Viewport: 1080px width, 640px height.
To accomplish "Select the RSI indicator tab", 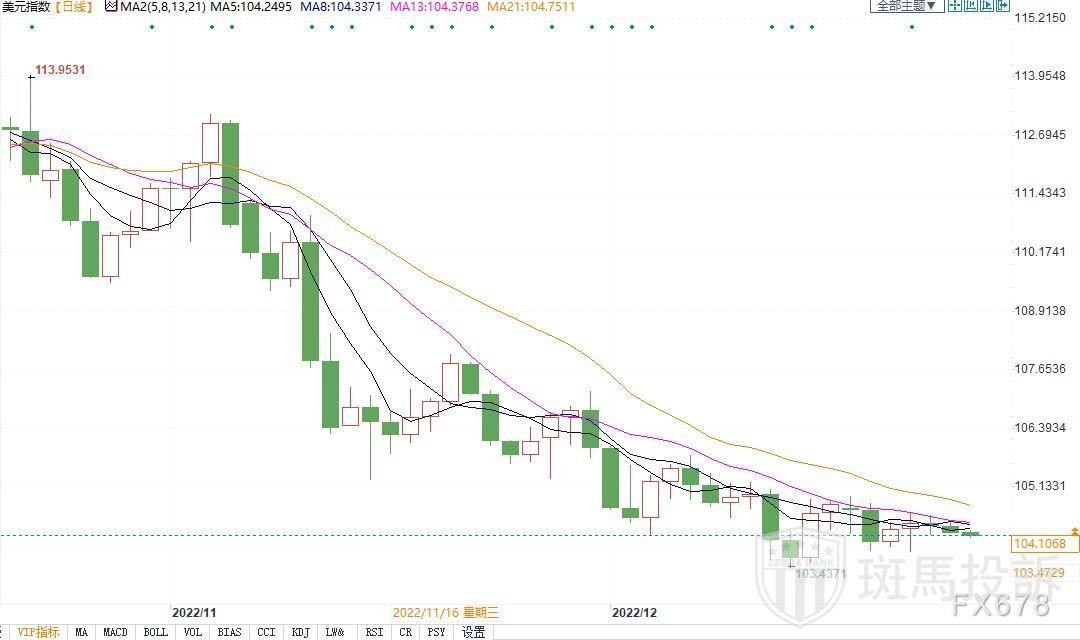I will (374, 632).
